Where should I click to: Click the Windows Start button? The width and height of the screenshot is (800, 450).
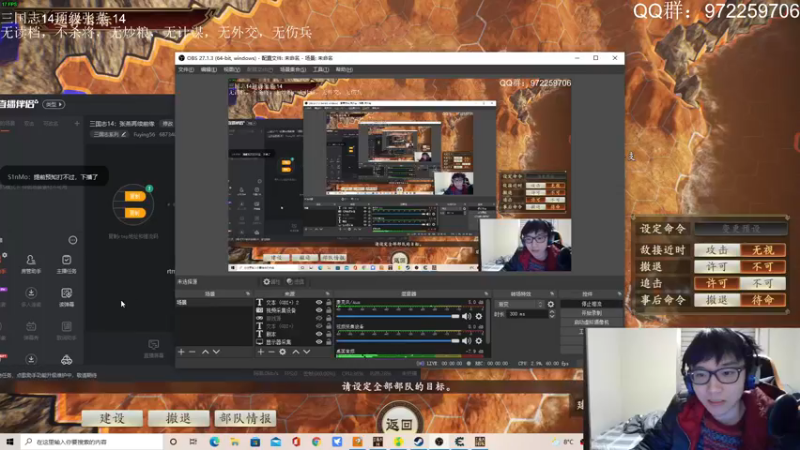pos(10,442)
